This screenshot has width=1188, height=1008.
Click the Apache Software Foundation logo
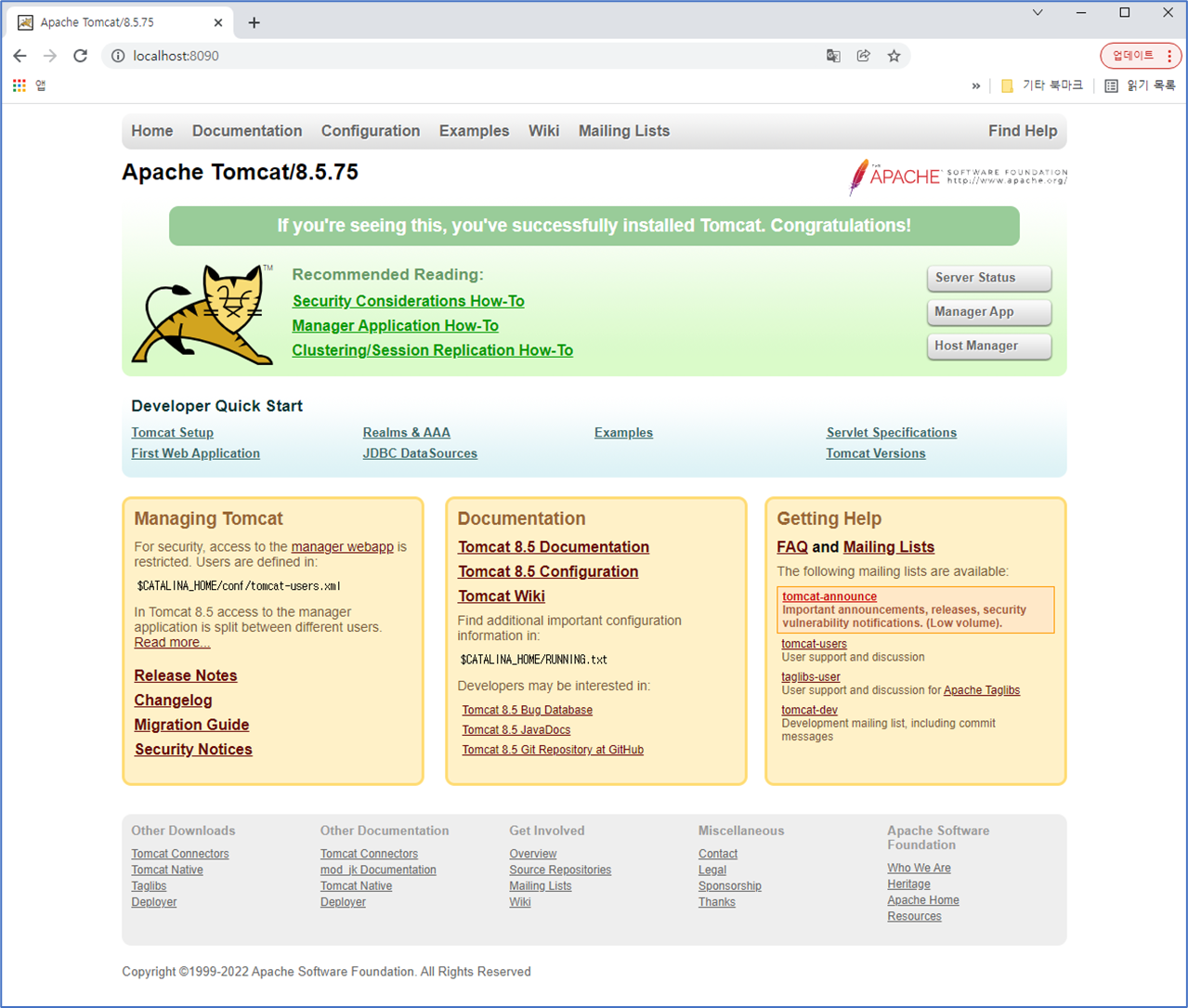click(958, 177)
